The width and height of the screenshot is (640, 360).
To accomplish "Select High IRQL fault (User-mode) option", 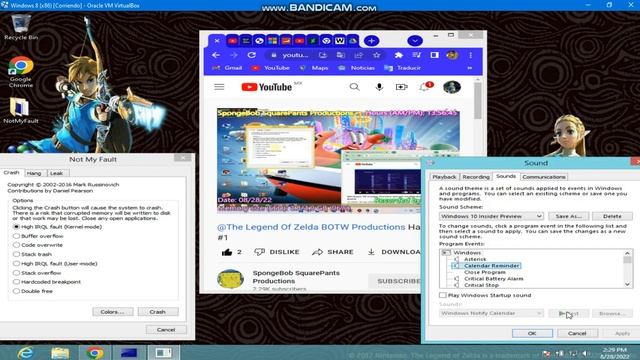I will pos(16,263).
